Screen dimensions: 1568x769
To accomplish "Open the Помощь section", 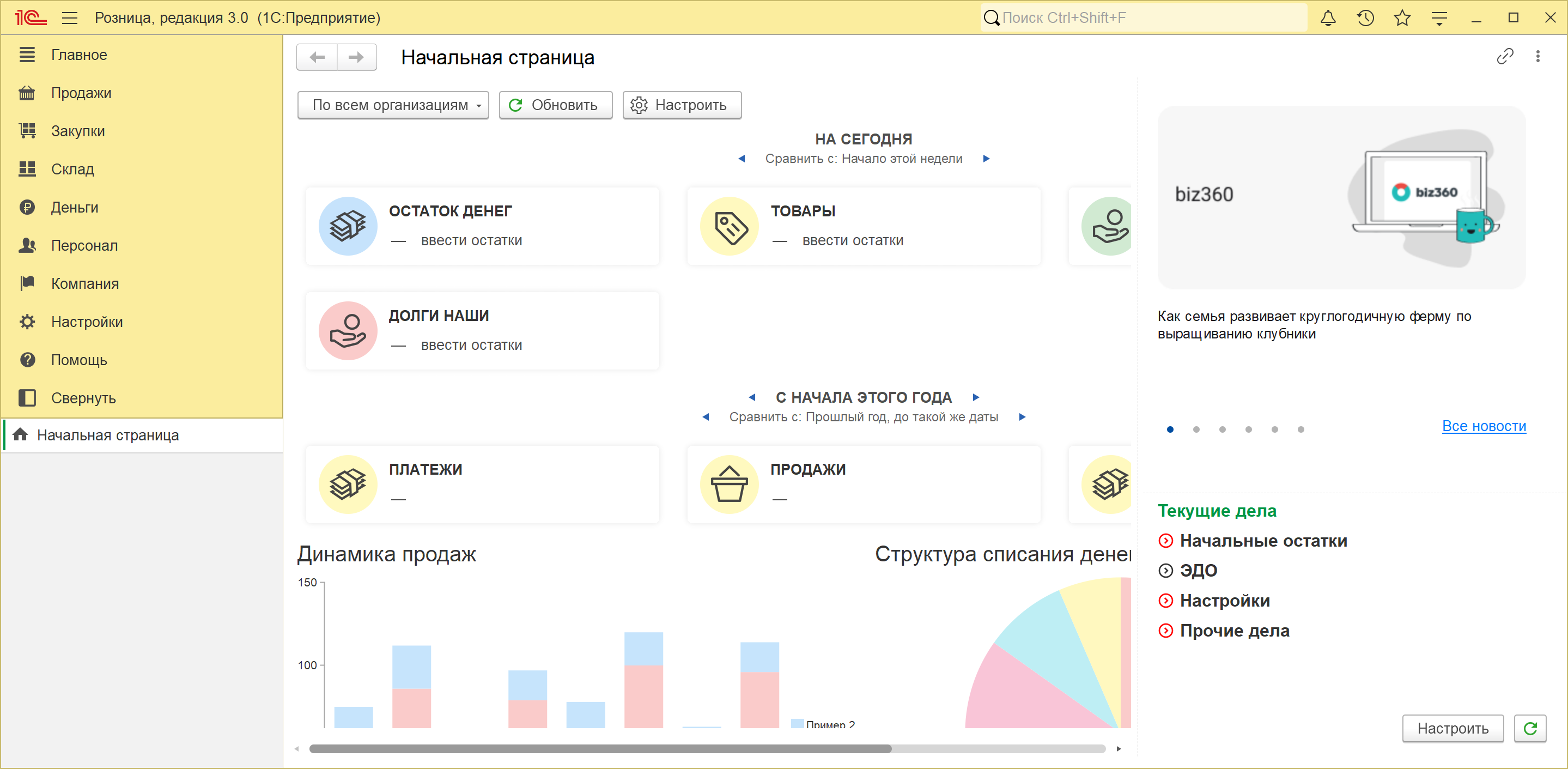I will point(141,360).
